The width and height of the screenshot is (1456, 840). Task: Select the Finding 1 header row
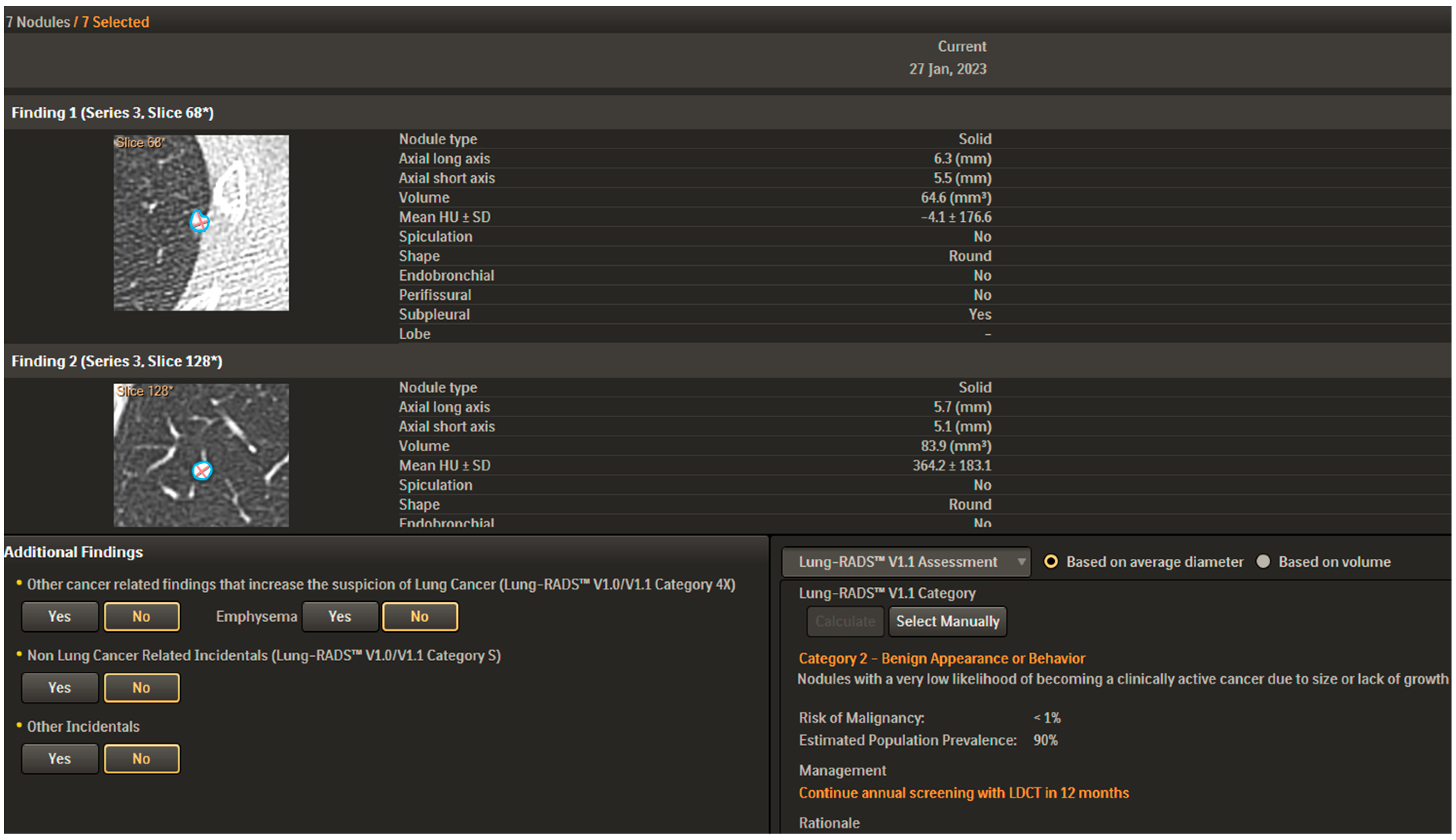[113, 113]
